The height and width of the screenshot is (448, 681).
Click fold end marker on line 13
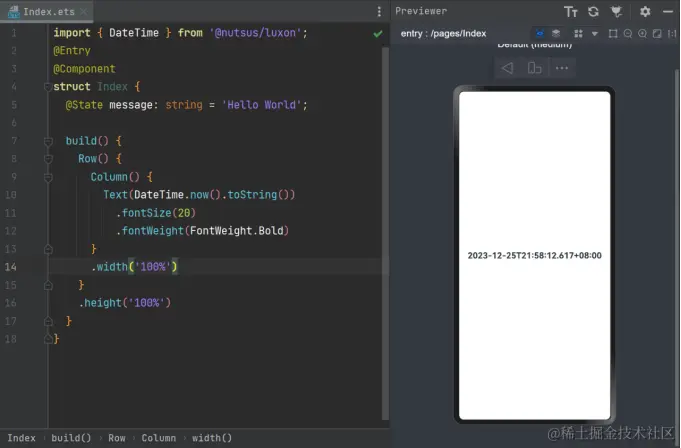click(48, 249)
